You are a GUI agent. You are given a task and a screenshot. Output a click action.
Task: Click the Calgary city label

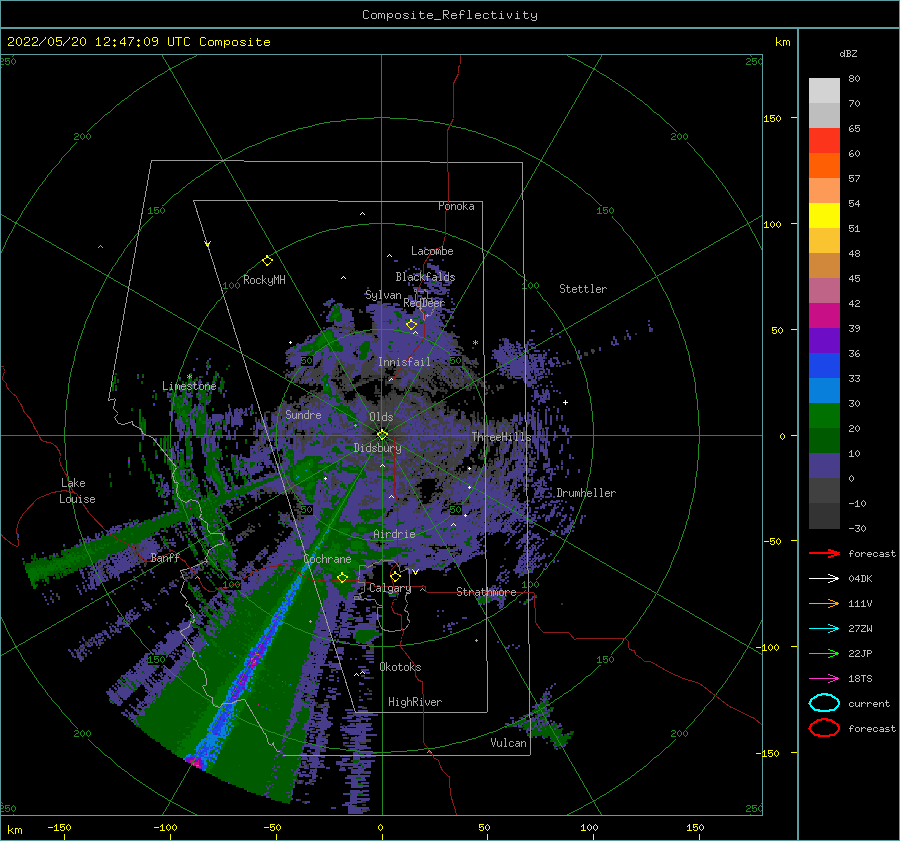390,588
